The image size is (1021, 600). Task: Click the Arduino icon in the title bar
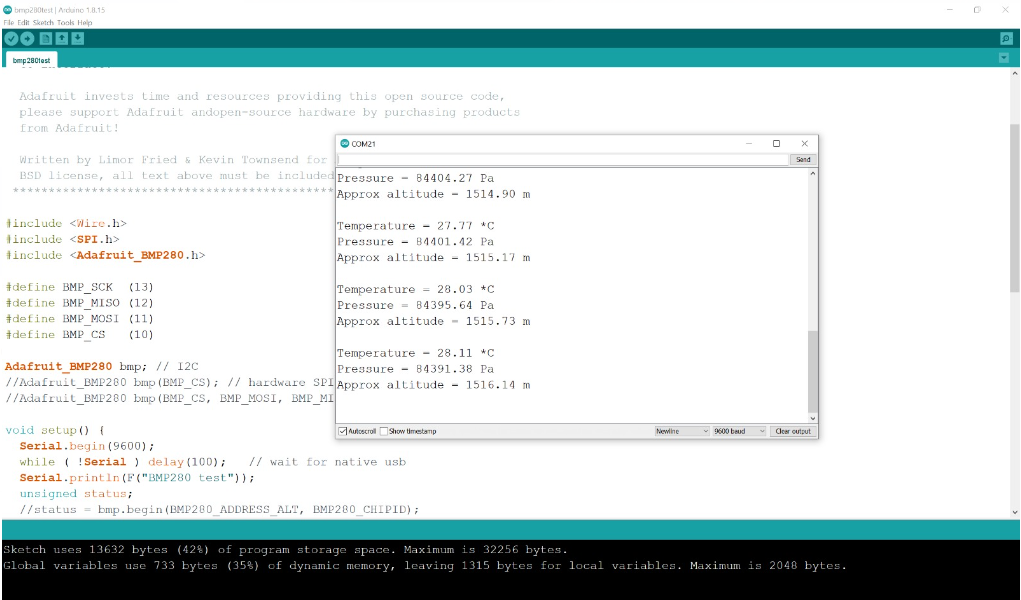coord(8,10)
